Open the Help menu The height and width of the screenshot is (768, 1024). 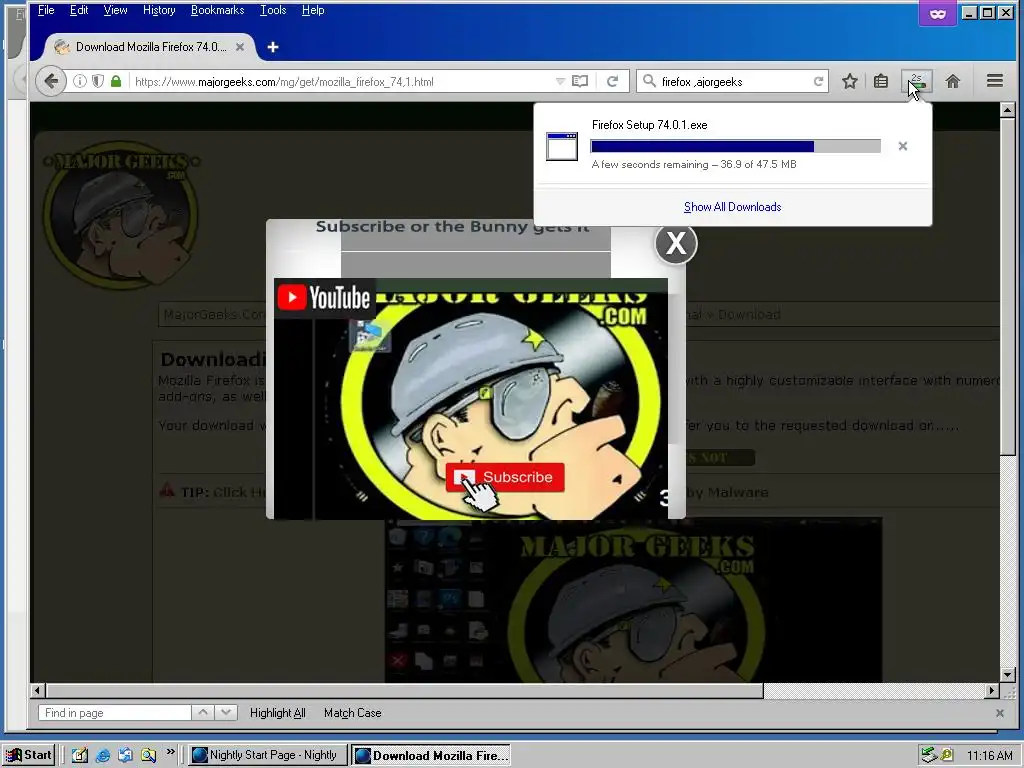(x=313, y=10)
